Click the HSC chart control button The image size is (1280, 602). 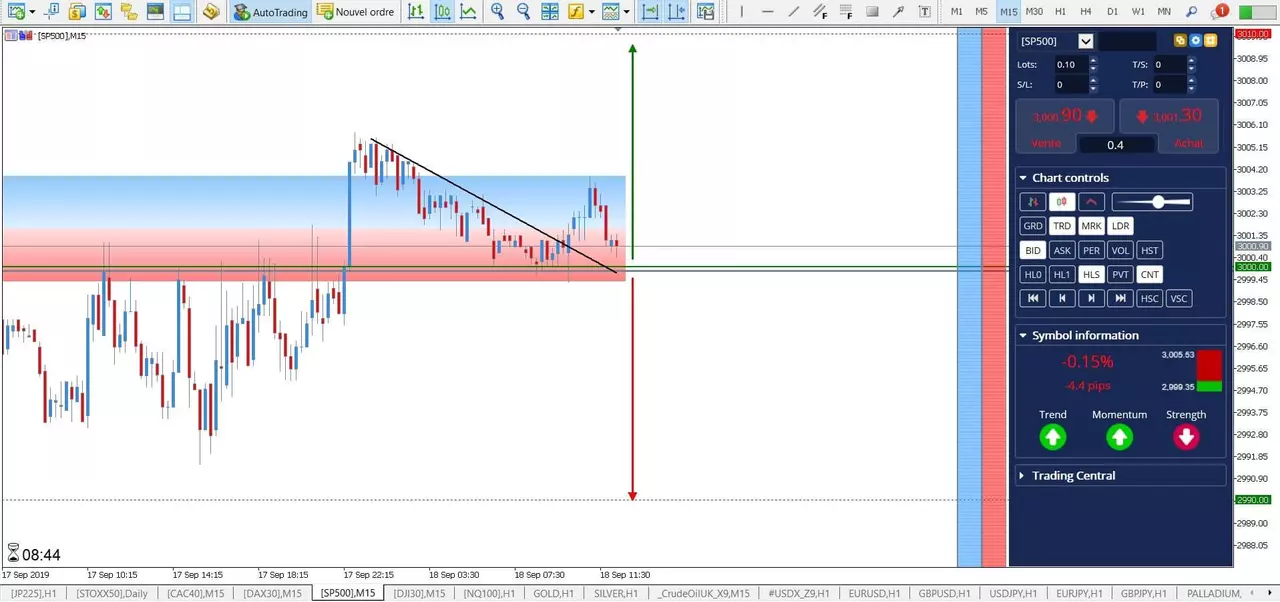point(1150,298)
